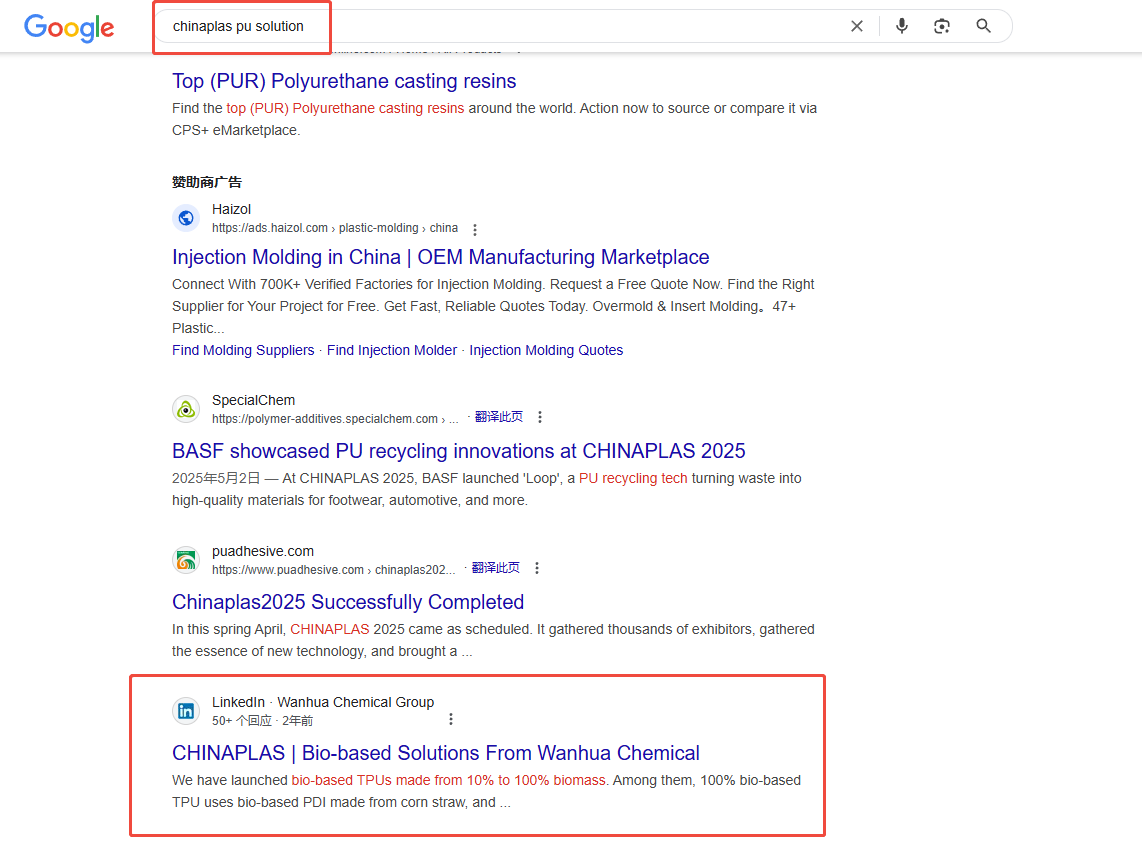Screen dimensions: 1142x844
Task: Clear the search box with X icon
Action: tap(856, 26)
